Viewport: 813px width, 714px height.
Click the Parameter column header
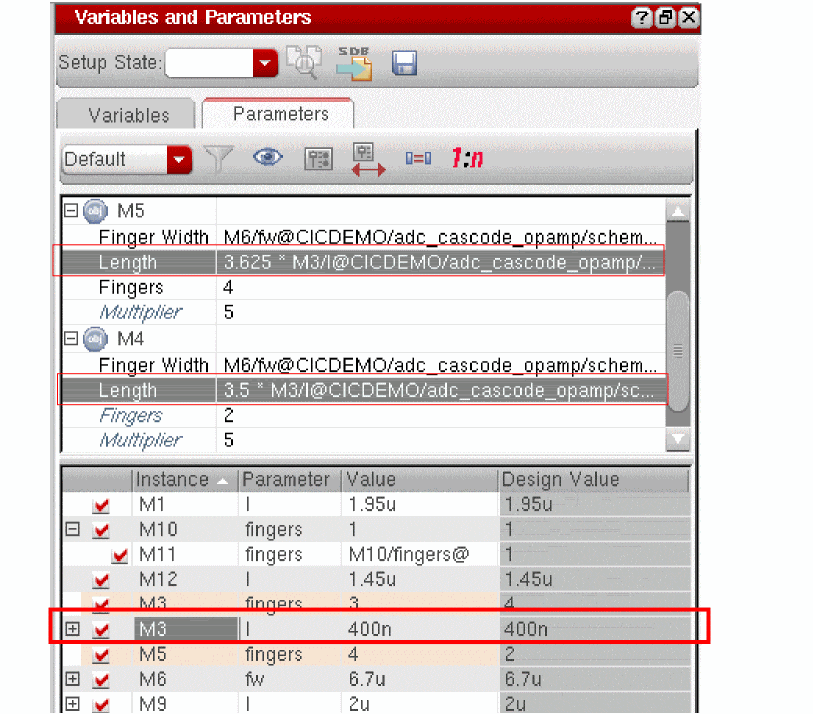click(289, 480)
